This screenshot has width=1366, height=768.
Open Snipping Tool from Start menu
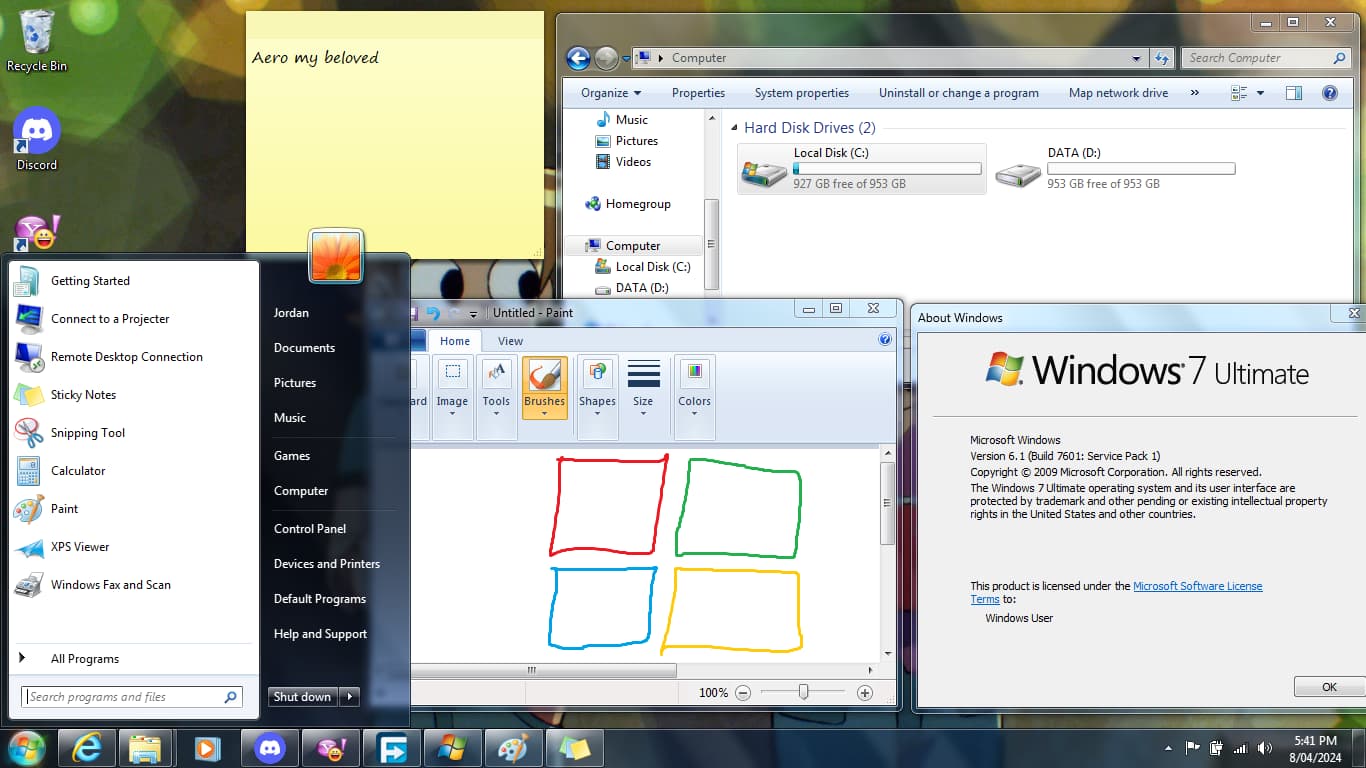point(132,433)
